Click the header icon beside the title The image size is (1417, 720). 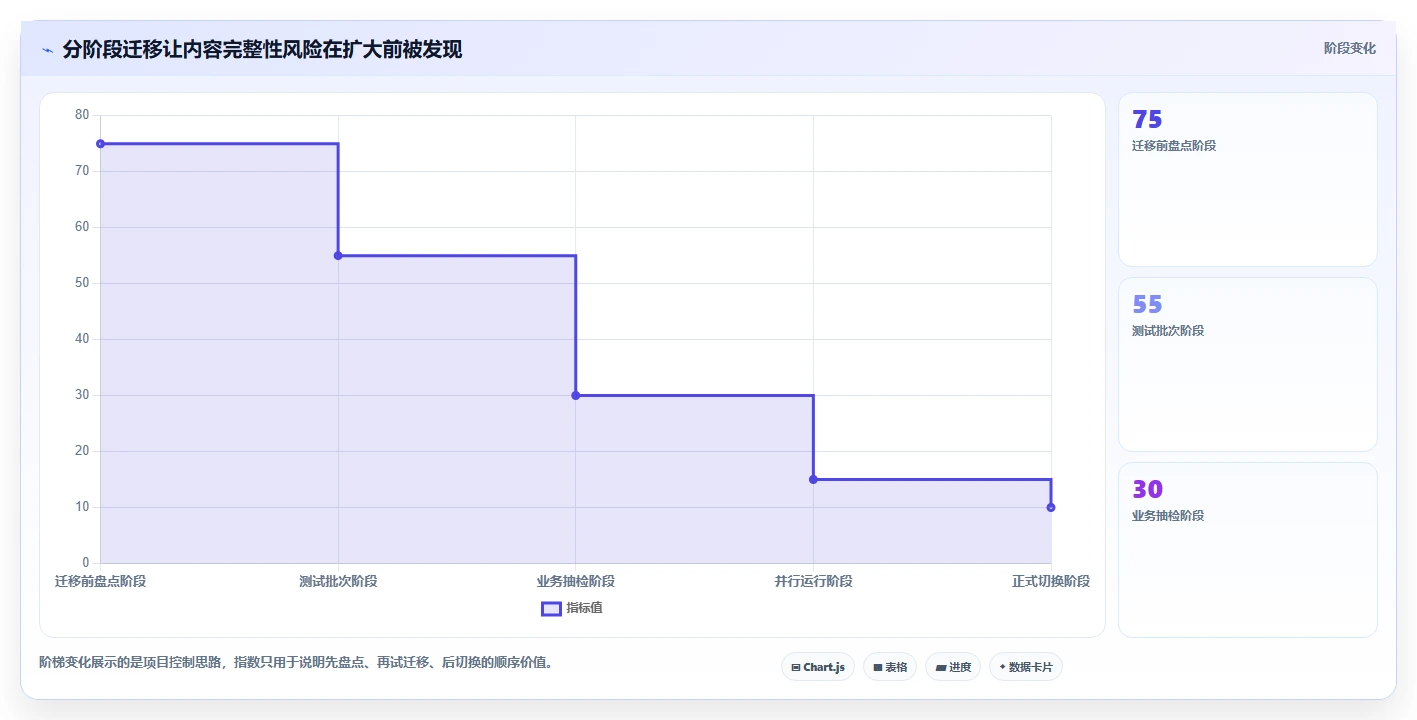pyautogui.click(x=47, y=50)
